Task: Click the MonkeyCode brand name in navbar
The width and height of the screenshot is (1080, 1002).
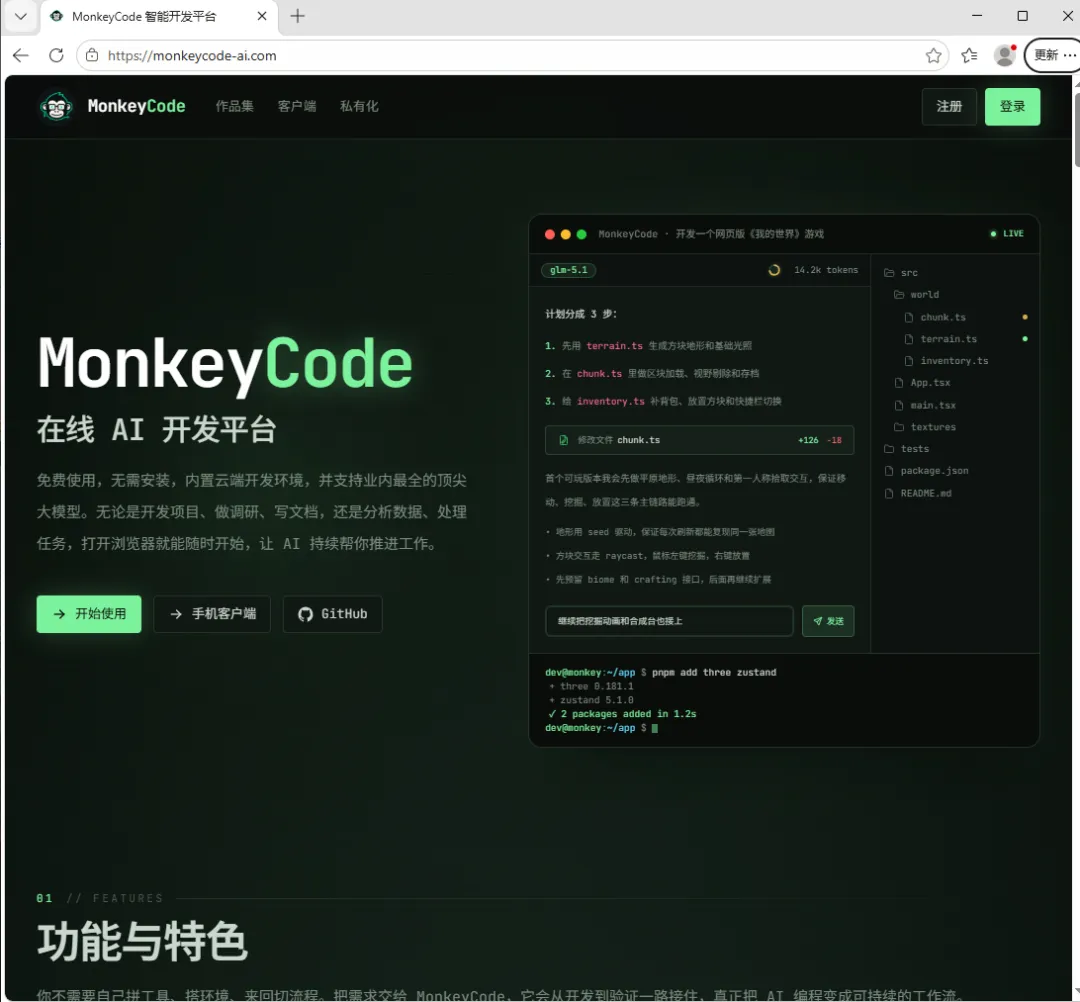Action: point(136,106)
